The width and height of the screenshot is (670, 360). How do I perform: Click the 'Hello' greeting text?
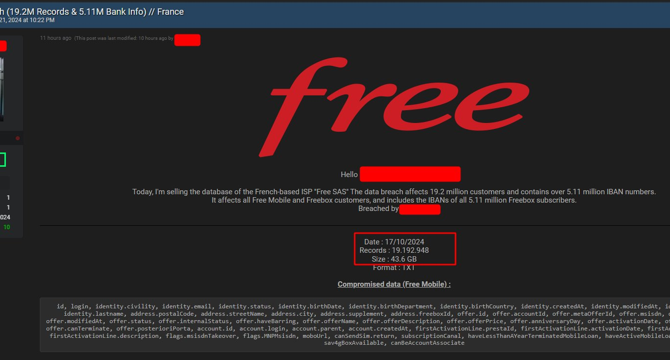(349, 174)
